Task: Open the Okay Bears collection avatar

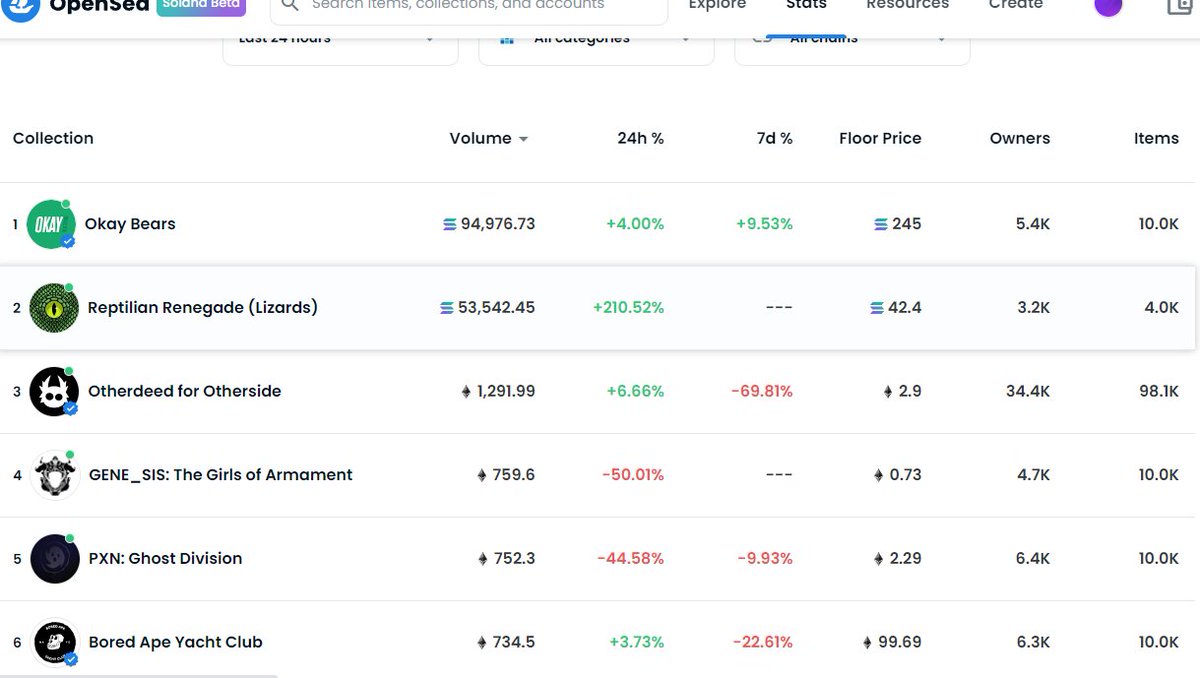Action: pos(50,224)
